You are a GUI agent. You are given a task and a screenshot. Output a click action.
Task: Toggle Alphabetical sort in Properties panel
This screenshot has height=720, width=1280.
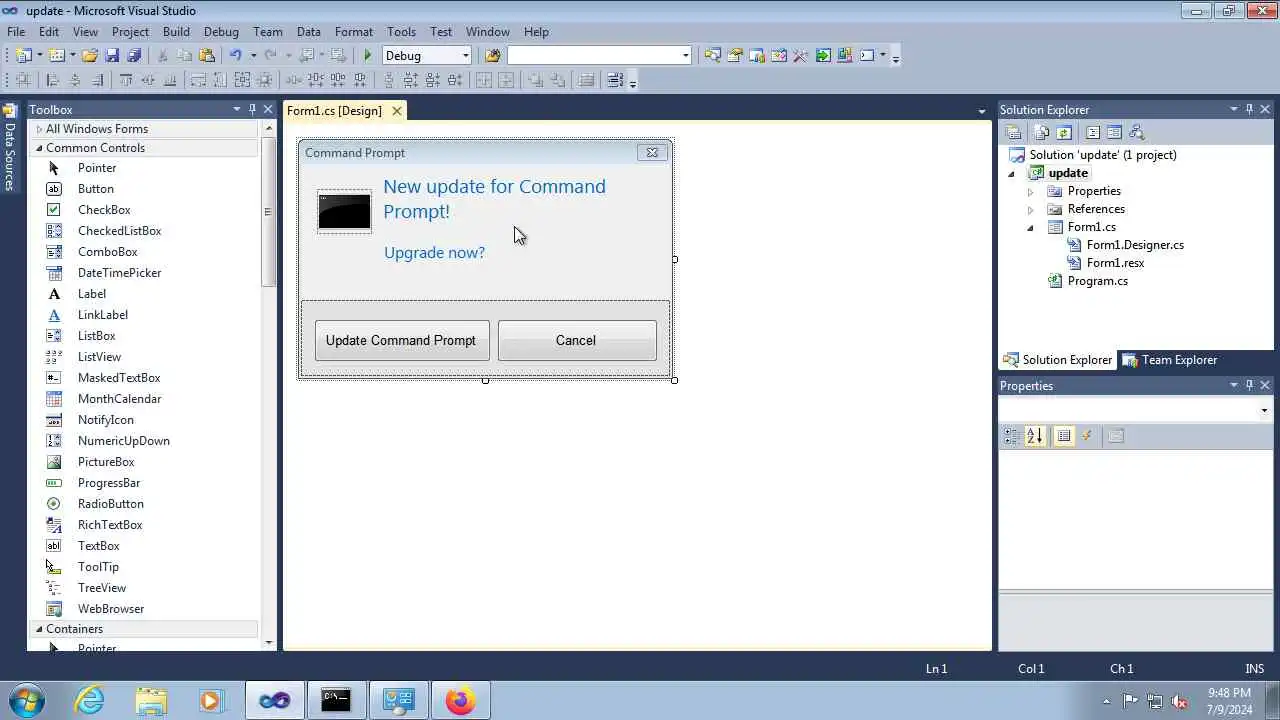(x=1035, y=436)
